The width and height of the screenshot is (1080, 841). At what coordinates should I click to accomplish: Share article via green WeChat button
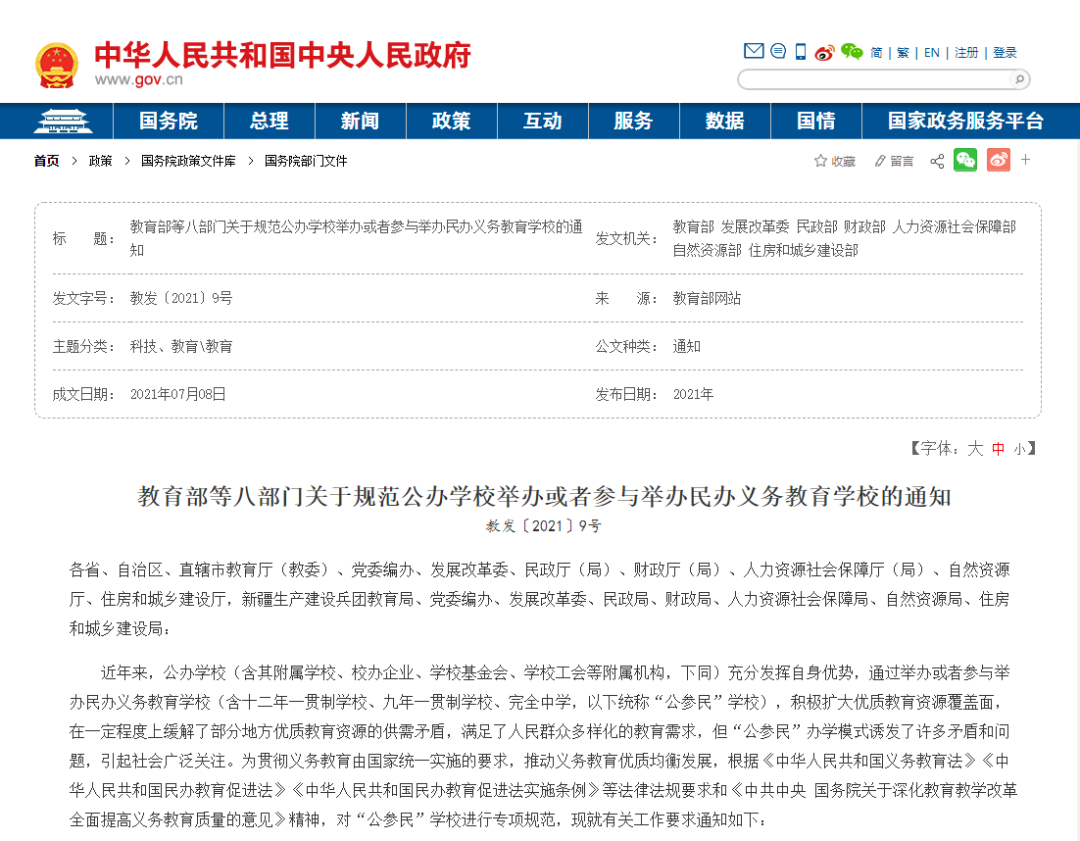965,160
